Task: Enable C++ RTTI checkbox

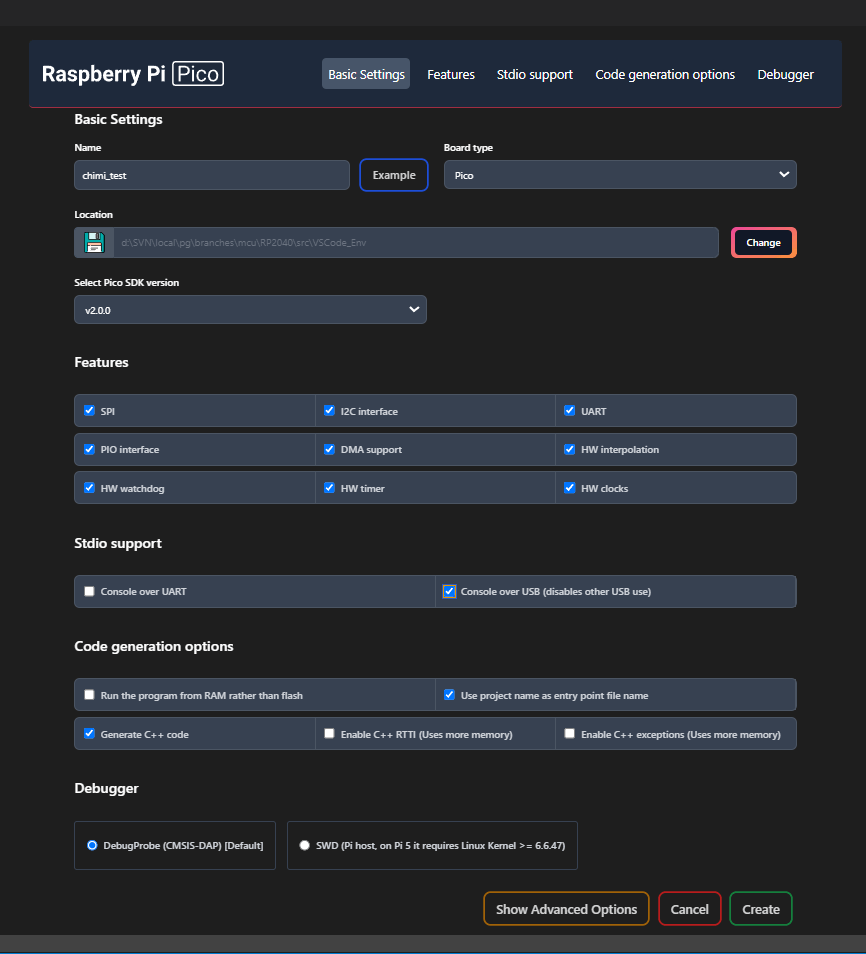Action: click(x=329, y=733)
